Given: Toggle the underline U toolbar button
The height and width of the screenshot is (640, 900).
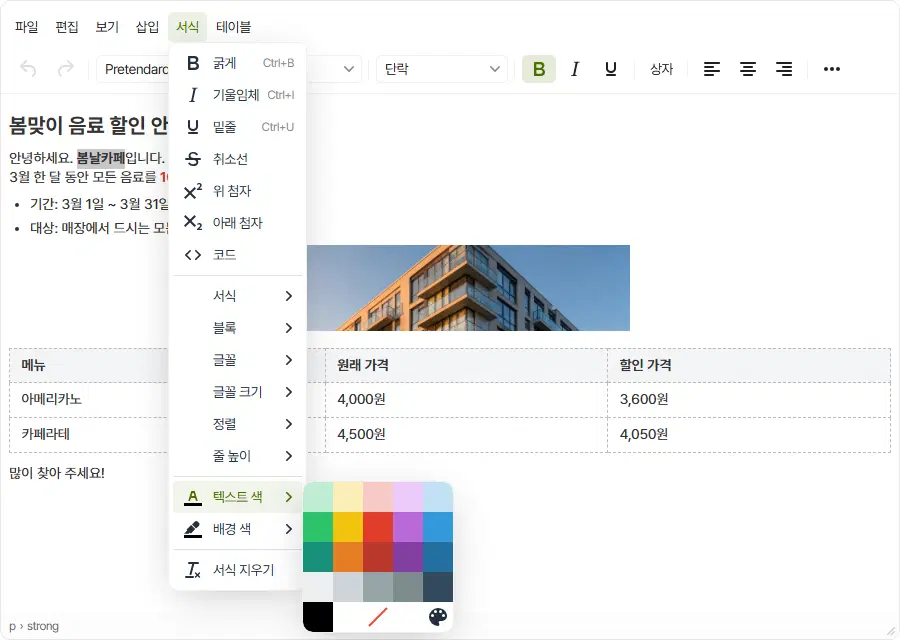Looking at the screenshot, I should pos(611,69).
